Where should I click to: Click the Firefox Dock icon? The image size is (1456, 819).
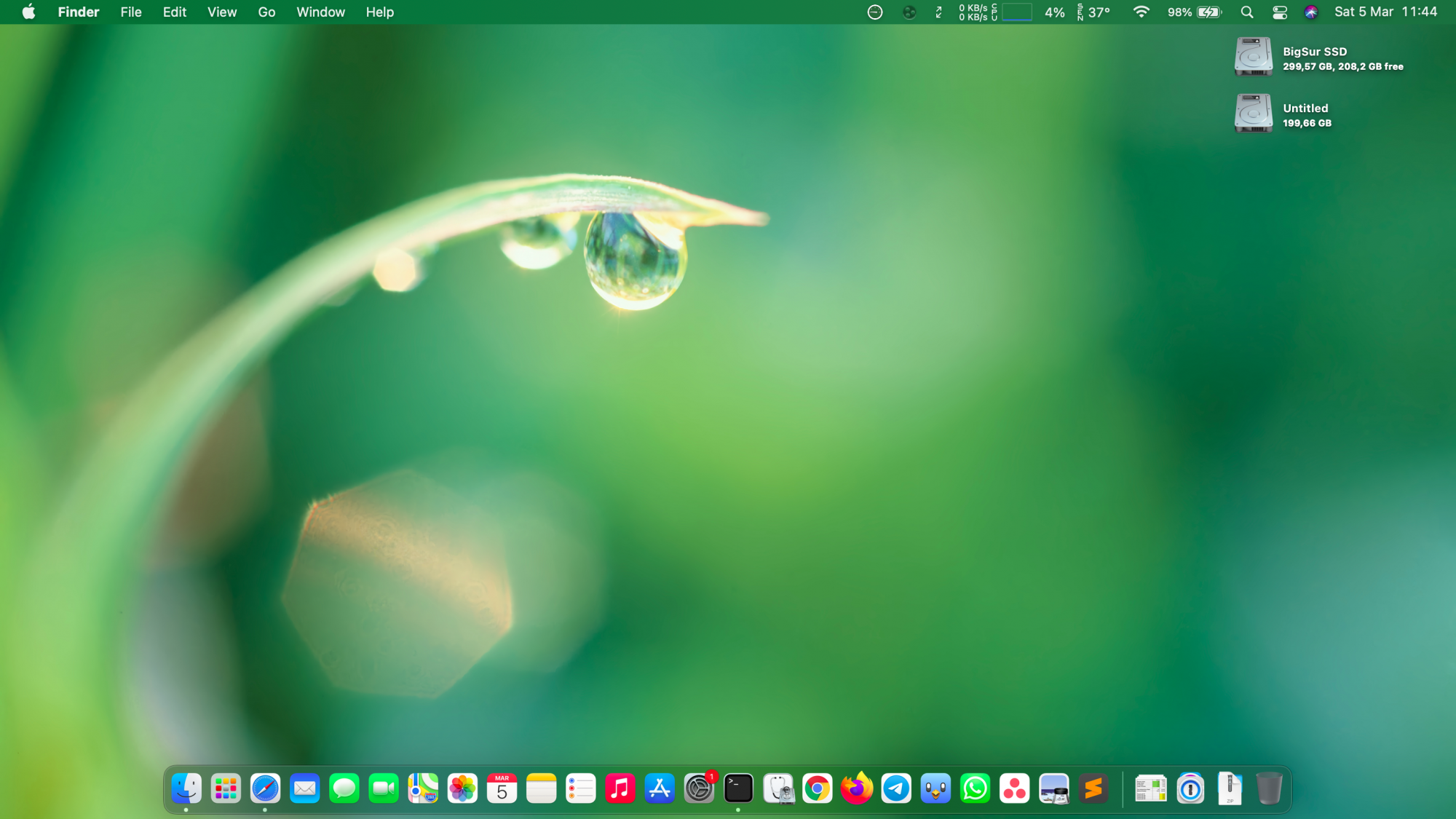(857, 788)
